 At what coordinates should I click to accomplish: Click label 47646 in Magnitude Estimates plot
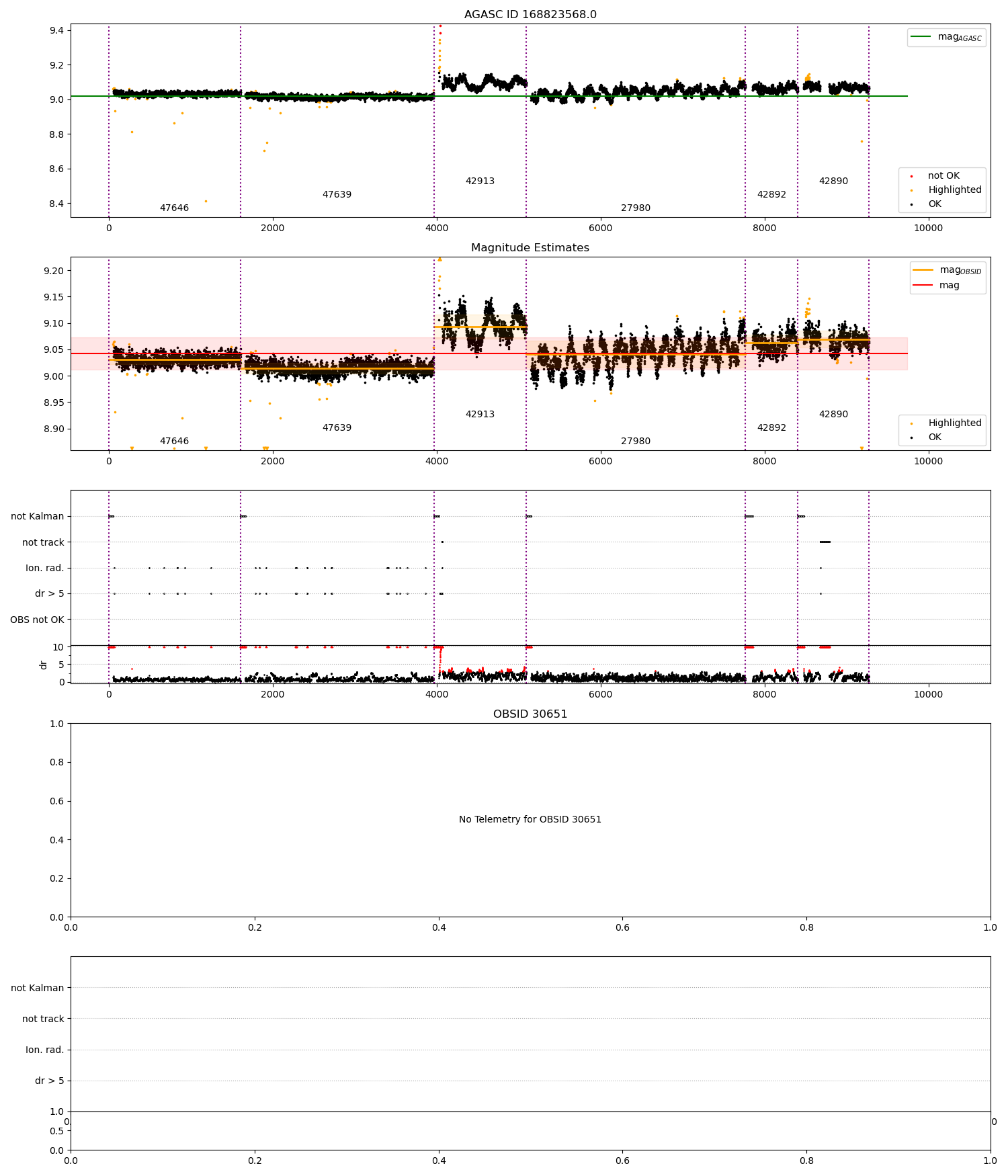[x=174, y=442]
